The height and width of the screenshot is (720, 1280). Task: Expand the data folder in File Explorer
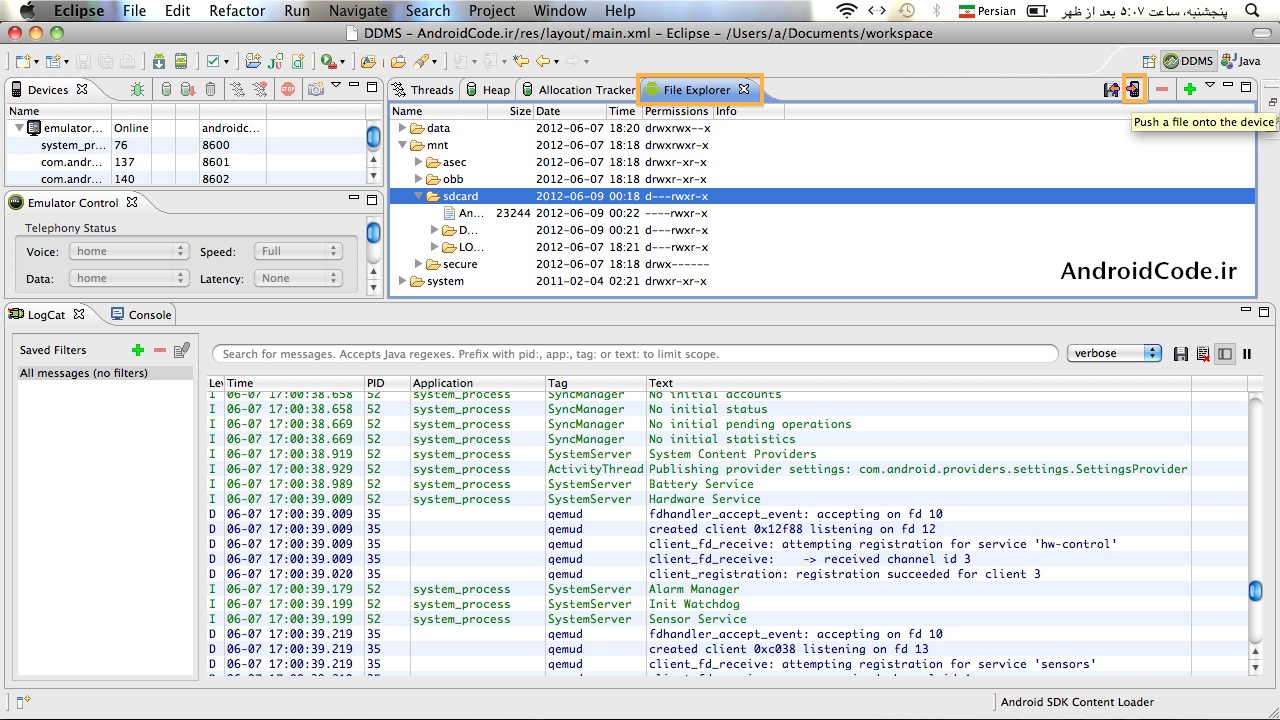[x=403, y=128]
